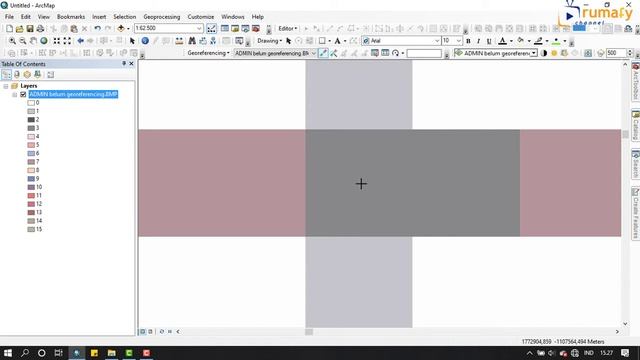Open the font size dropdown
Image resolution: width=640 pixels, height=360 pixels.
click(x=458, y=41)
